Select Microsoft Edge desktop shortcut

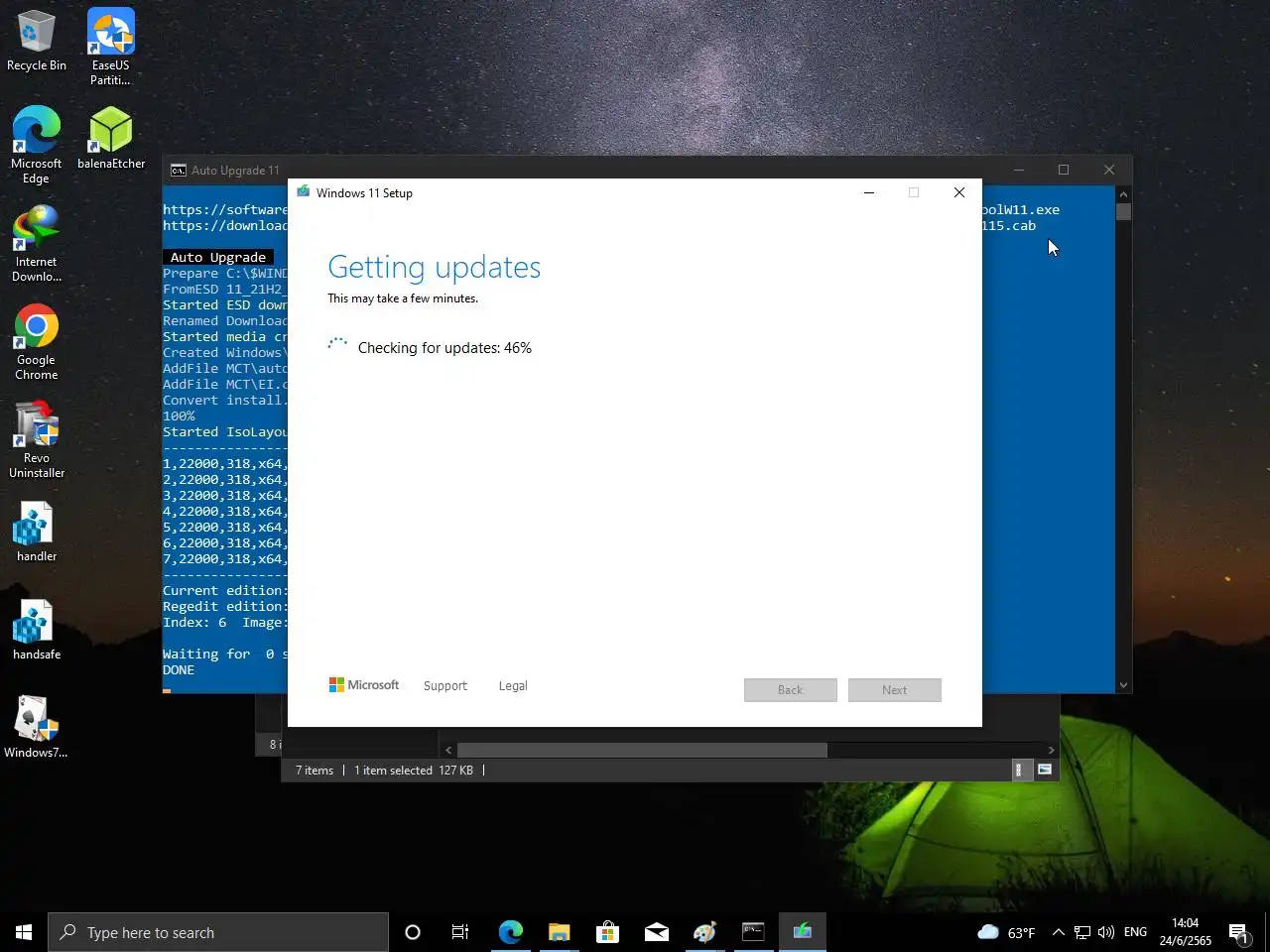tap(36, 145)
